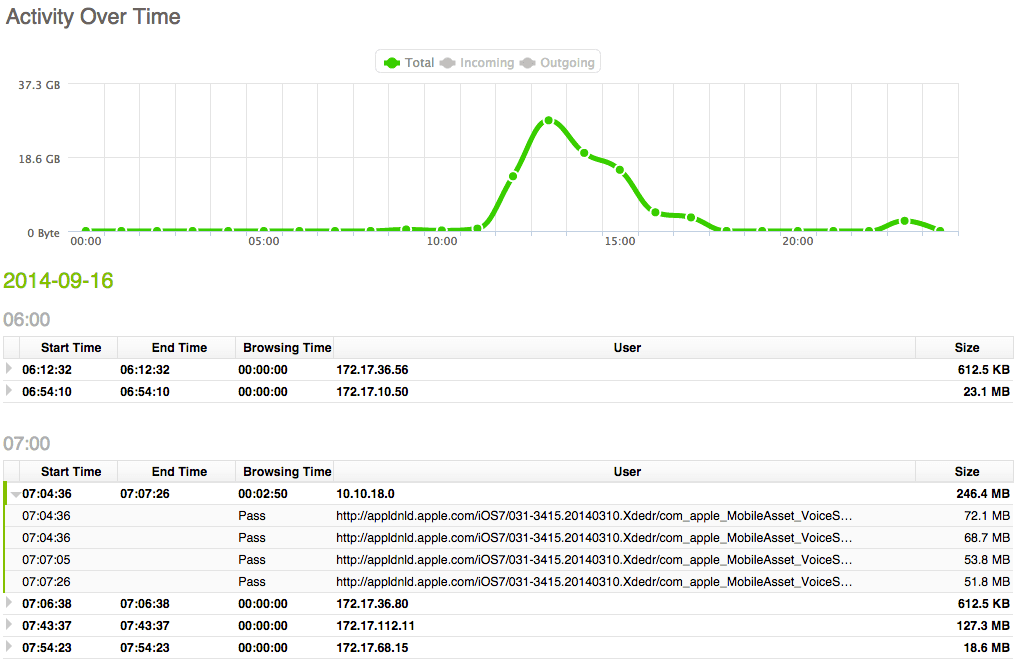Select user 172.17.36.80
1025x667 pixels.
372,604
